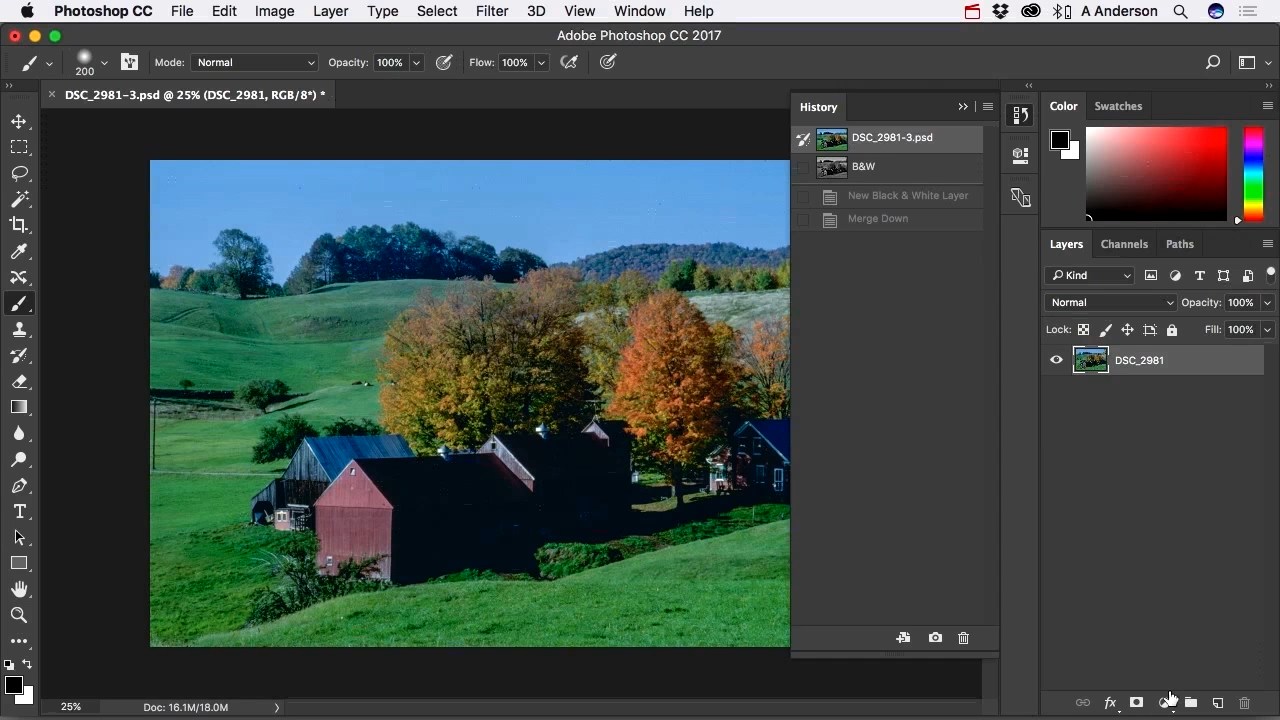Open the layer Opacity dropdown
The height and width of the screenshot is (720, 1280).
point(1267,302)
